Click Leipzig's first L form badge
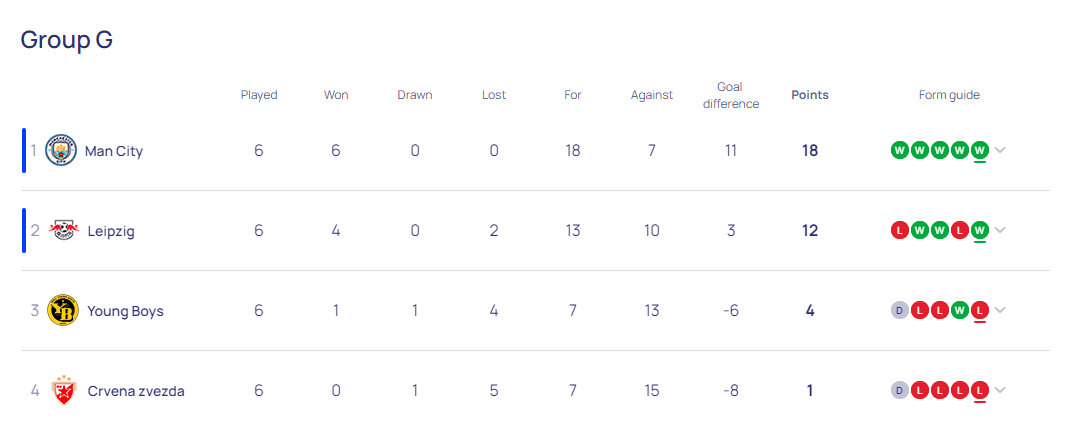The image size is (1069, 429). pyautogui.click(x=900, y=231)
